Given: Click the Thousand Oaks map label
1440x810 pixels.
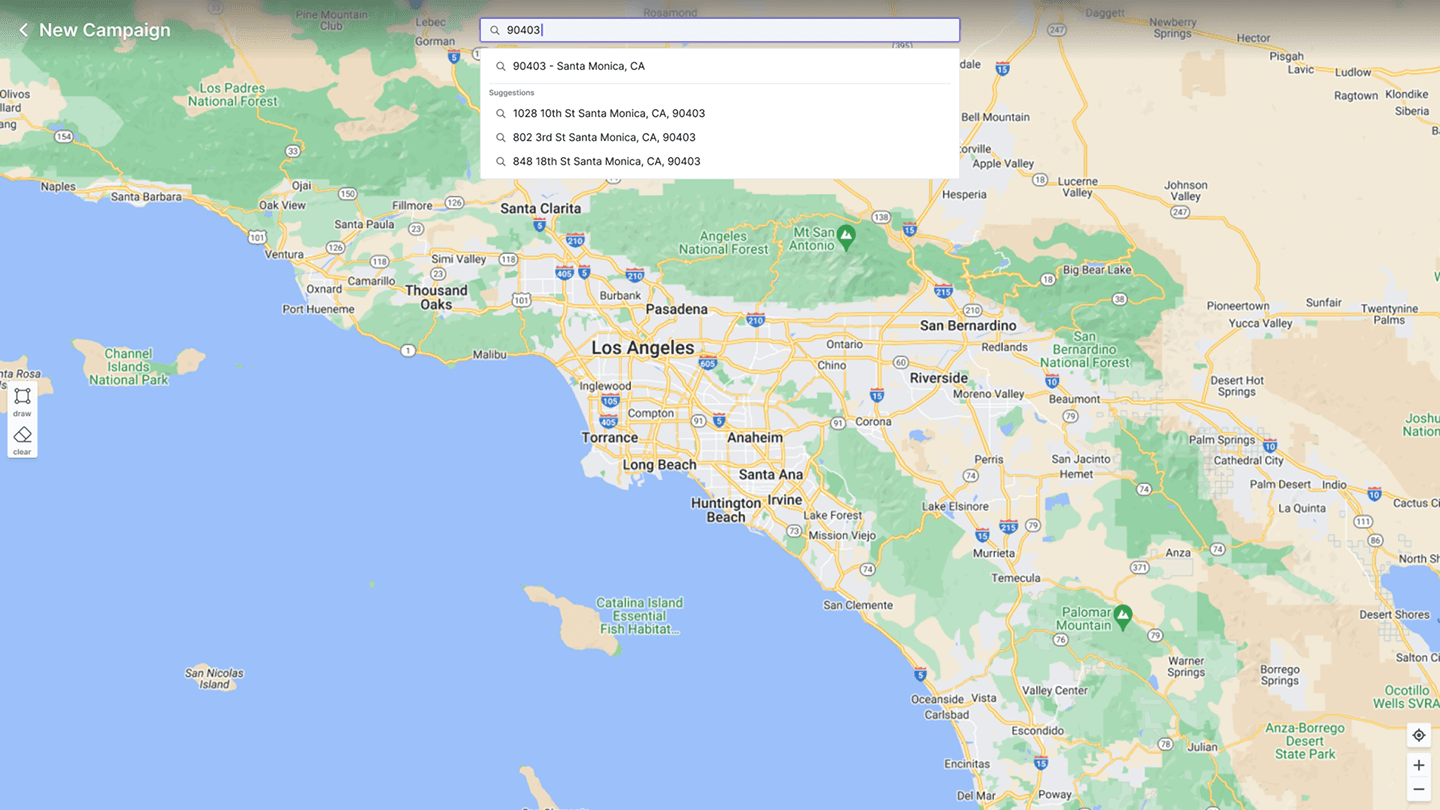Looking at the screenshot, I should (x=436, y=297).
